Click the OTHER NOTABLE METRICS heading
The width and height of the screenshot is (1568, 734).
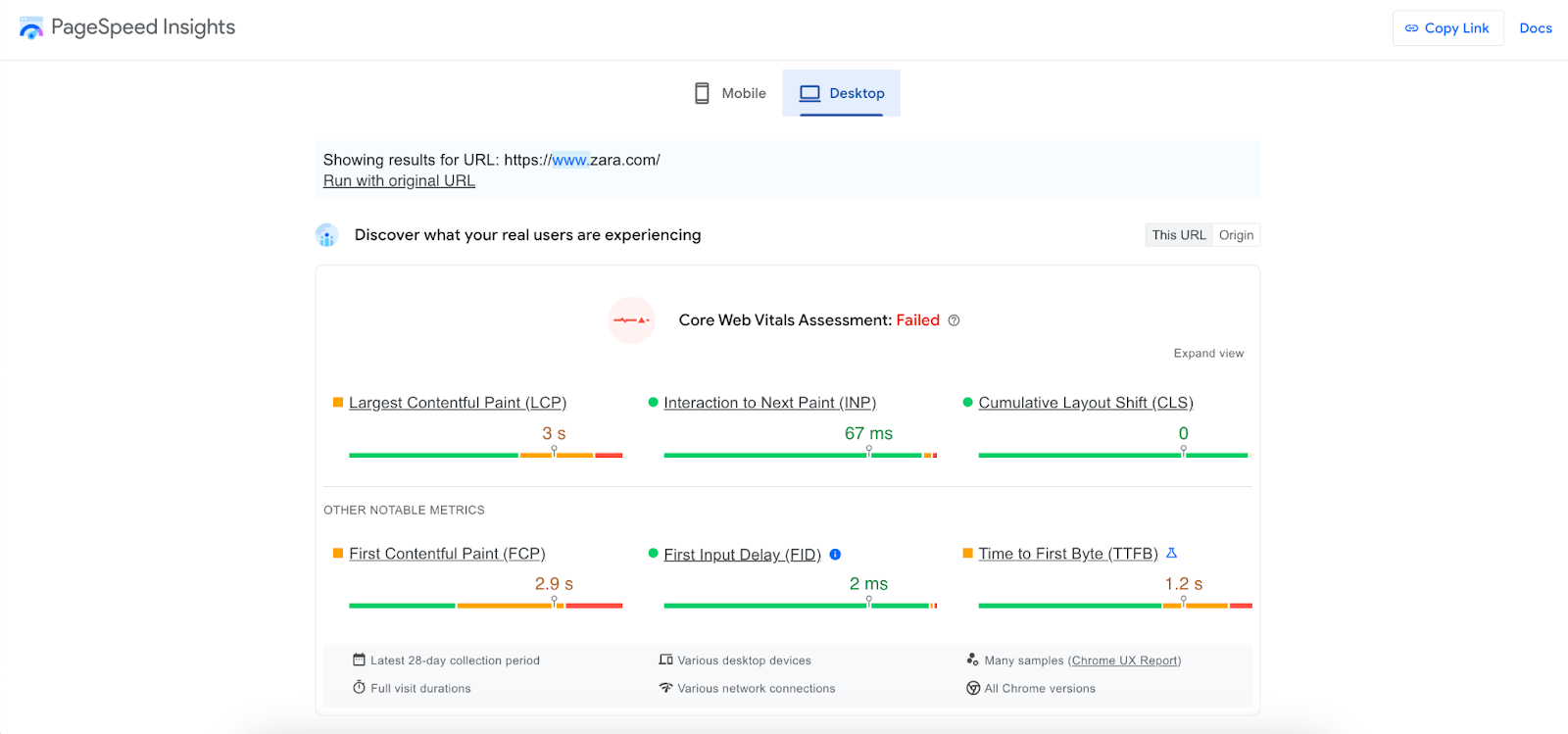tap(404, 510)
